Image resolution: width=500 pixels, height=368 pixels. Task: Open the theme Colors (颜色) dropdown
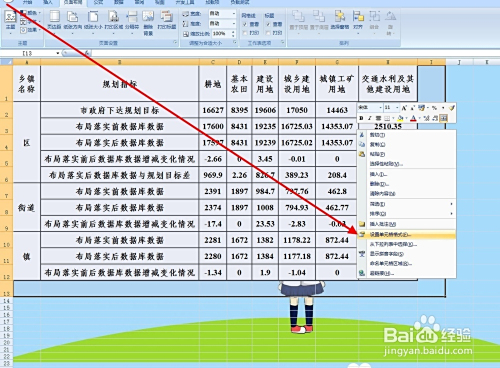click(30, 13)
